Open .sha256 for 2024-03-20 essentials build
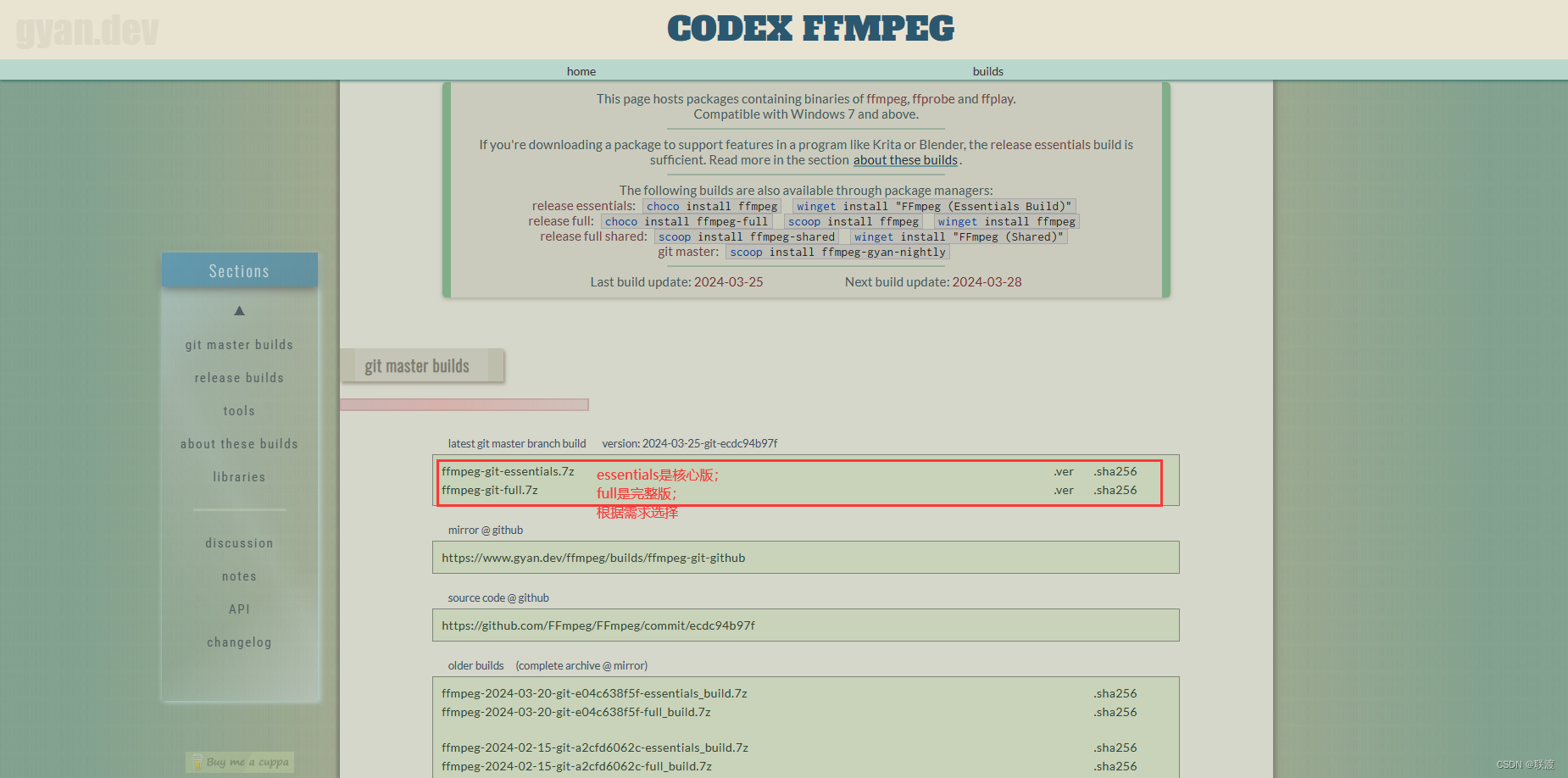 1115,693
